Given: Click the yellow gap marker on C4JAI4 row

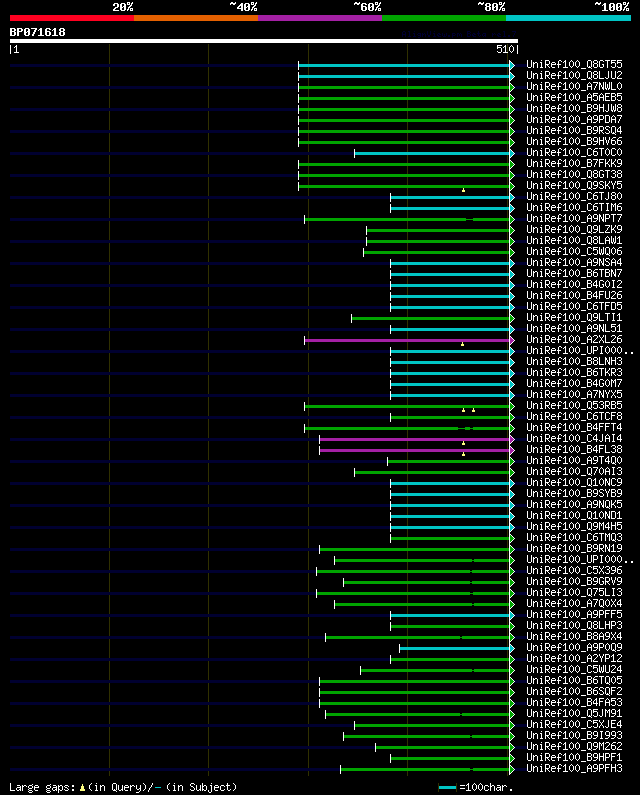Looking at the screenshot, I should click(464, 443).
